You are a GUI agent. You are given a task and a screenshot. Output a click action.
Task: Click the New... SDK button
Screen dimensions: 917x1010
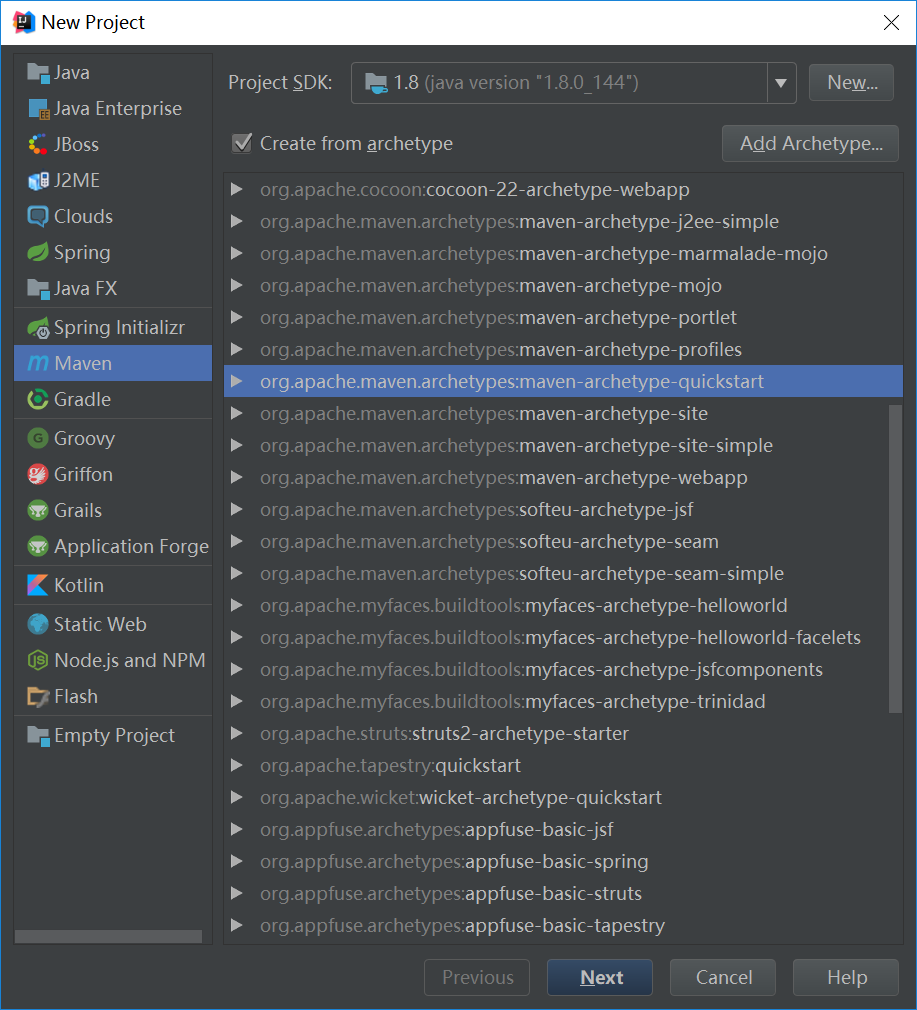(851, 82)
